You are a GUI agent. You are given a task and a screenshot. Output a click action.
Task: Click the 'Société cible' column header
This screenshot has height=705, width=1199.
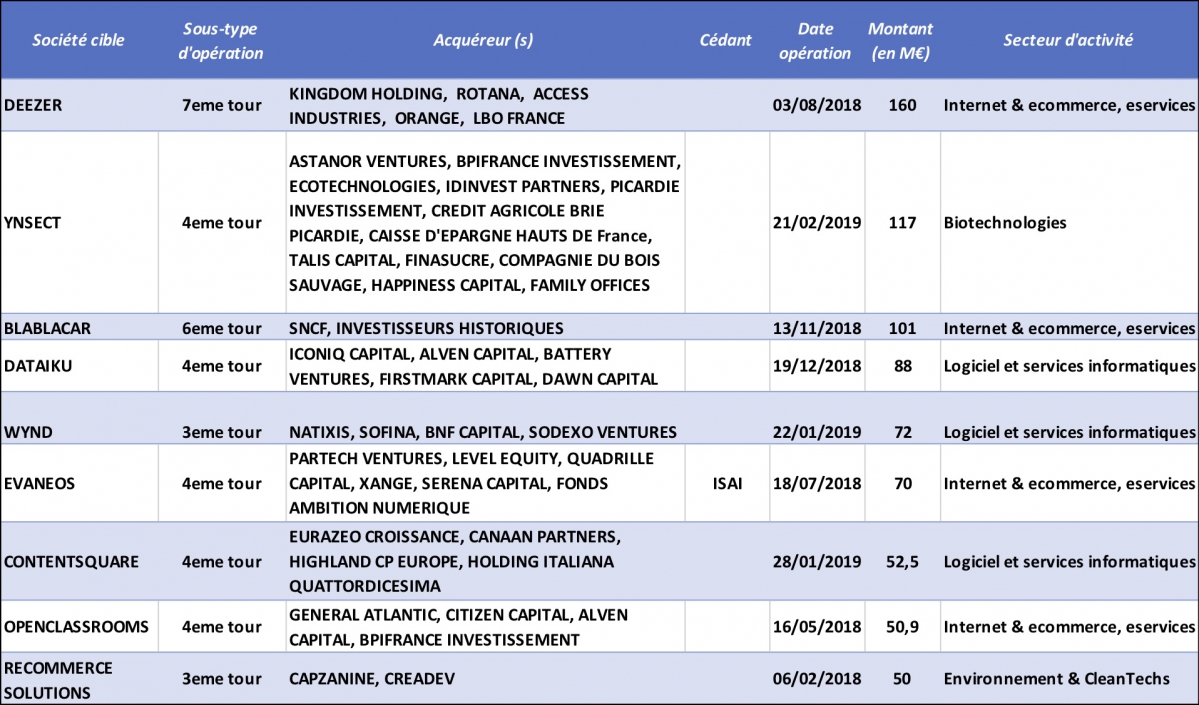(x=77, y=40)
